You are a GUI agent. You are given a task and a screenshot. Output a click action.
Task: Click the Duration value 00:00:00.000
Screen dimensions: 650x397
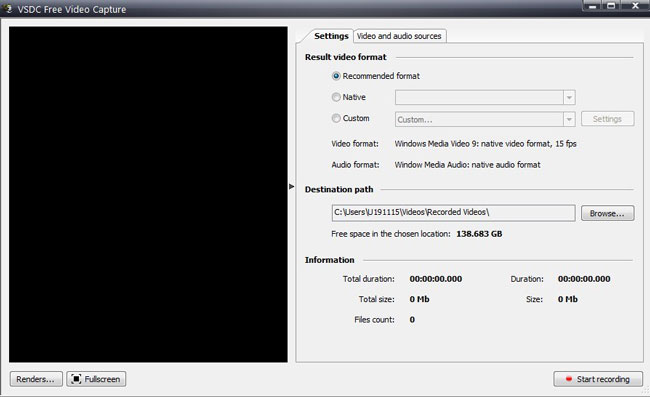[x=584, y=279]
